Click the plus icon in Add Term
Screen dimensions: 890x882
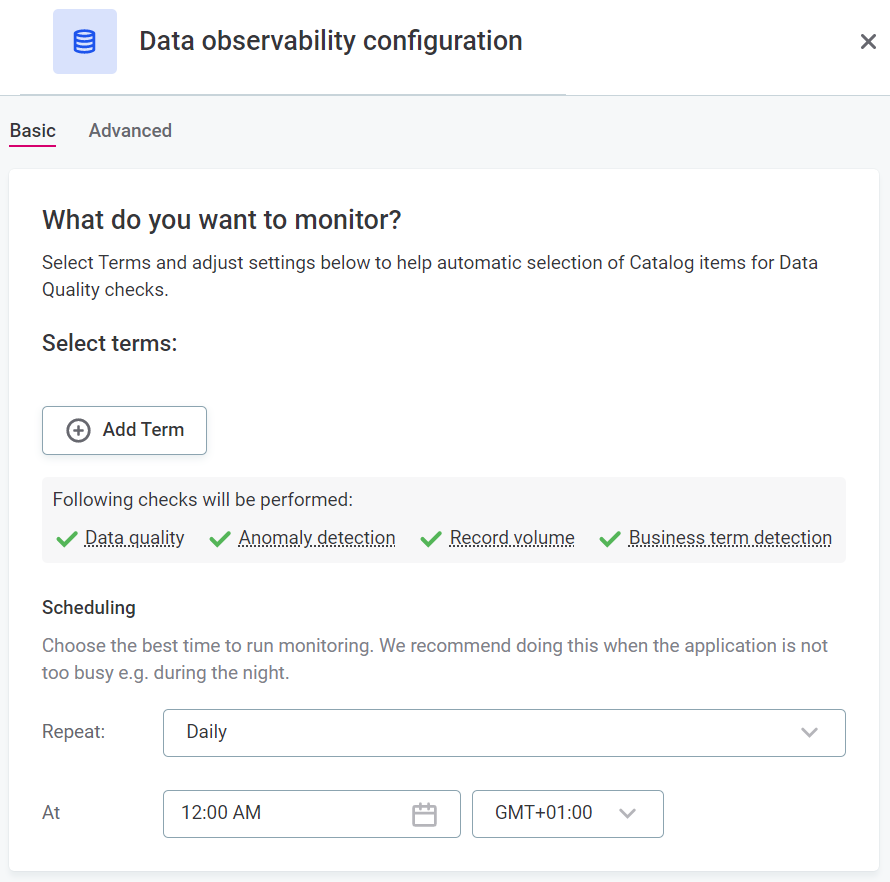[x=78, y=430]
